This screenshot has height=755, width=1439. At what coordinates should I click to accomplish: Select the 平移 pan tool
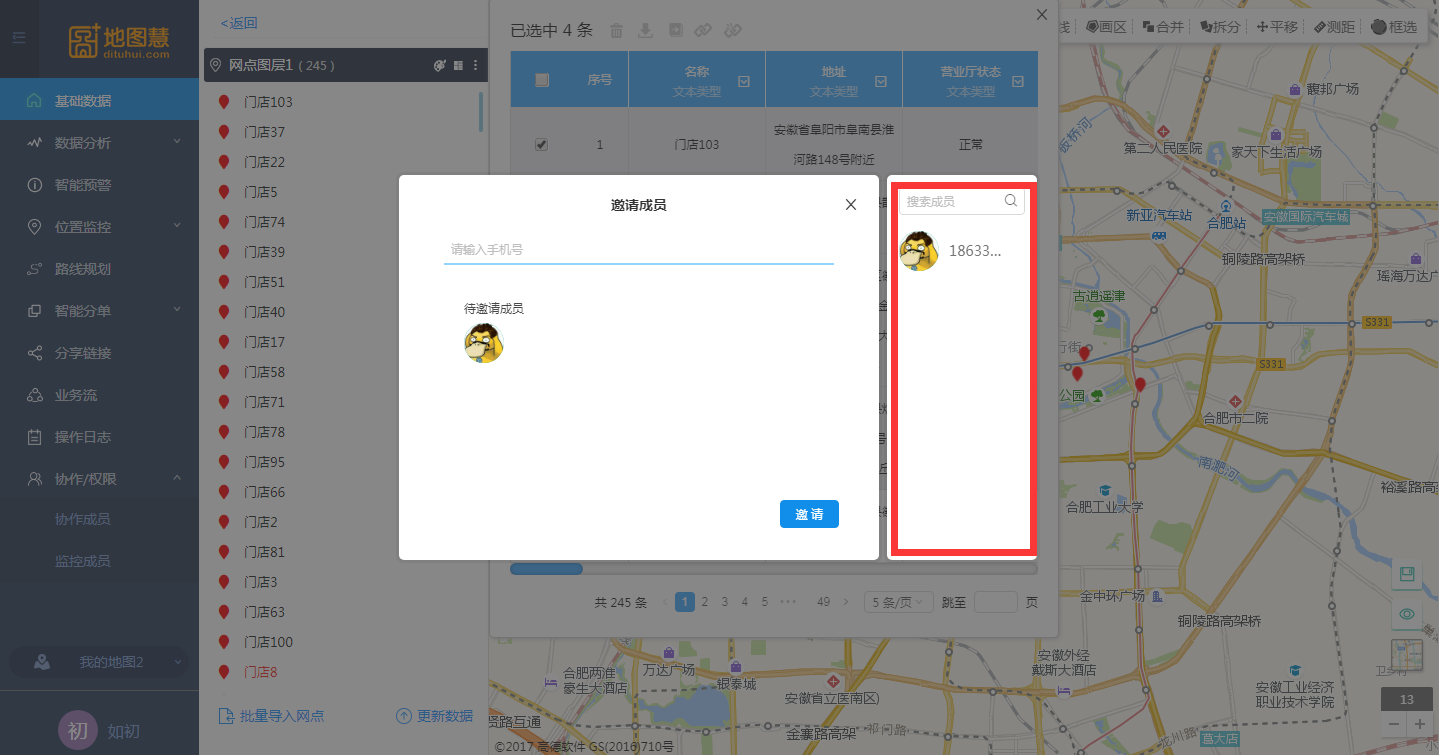[1277, 27]
